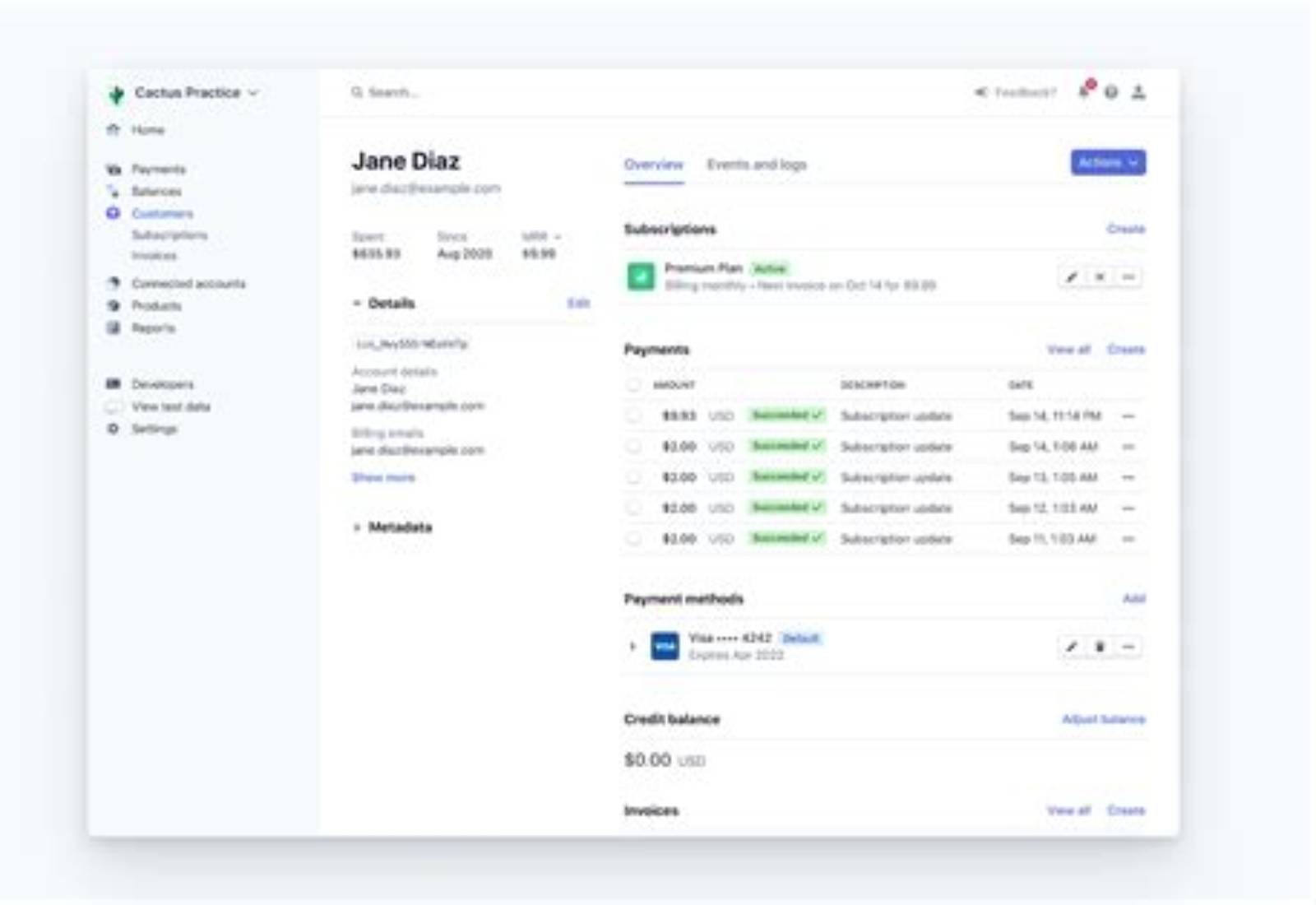Open the Actions dropdown button

tap(1108, 163)
